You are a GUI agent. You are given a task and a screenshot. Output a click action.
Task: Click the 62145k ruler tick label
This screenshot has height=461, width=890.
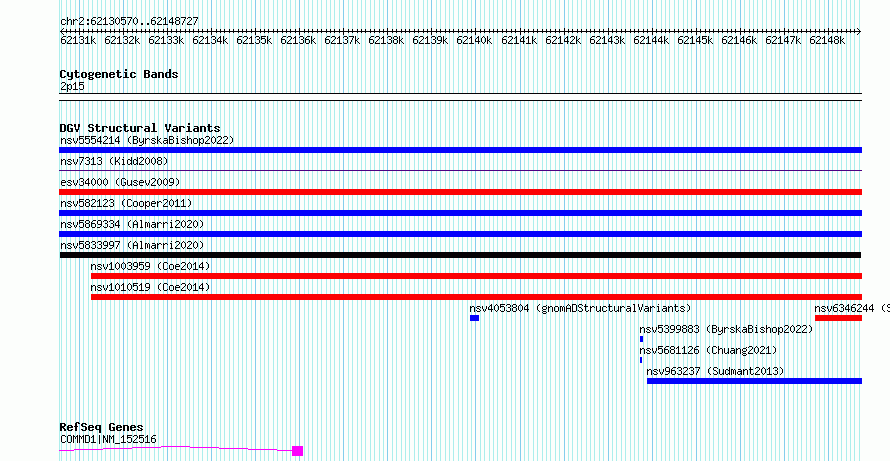[x=695, y=41]
